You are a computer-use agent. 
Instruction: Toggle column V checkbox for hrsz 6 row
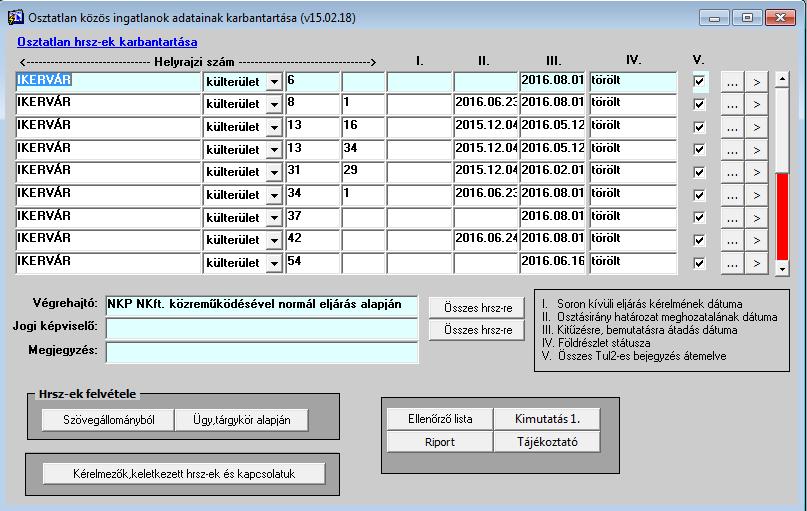click(699, 81)
